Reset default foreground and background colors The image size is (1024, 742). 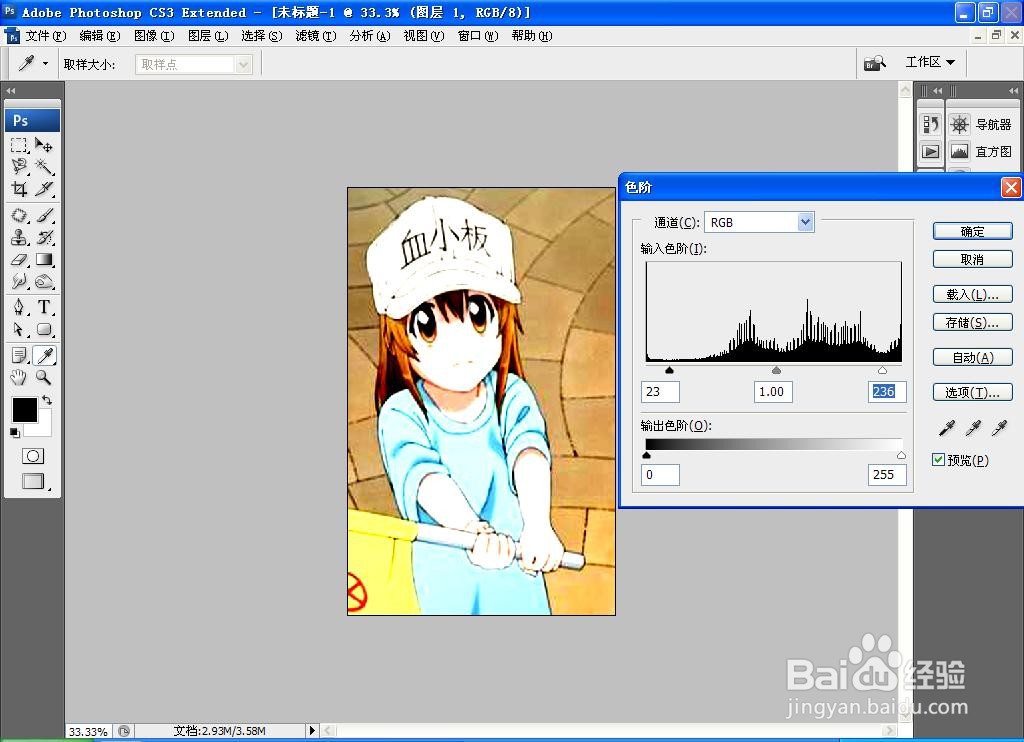(14, 432)
